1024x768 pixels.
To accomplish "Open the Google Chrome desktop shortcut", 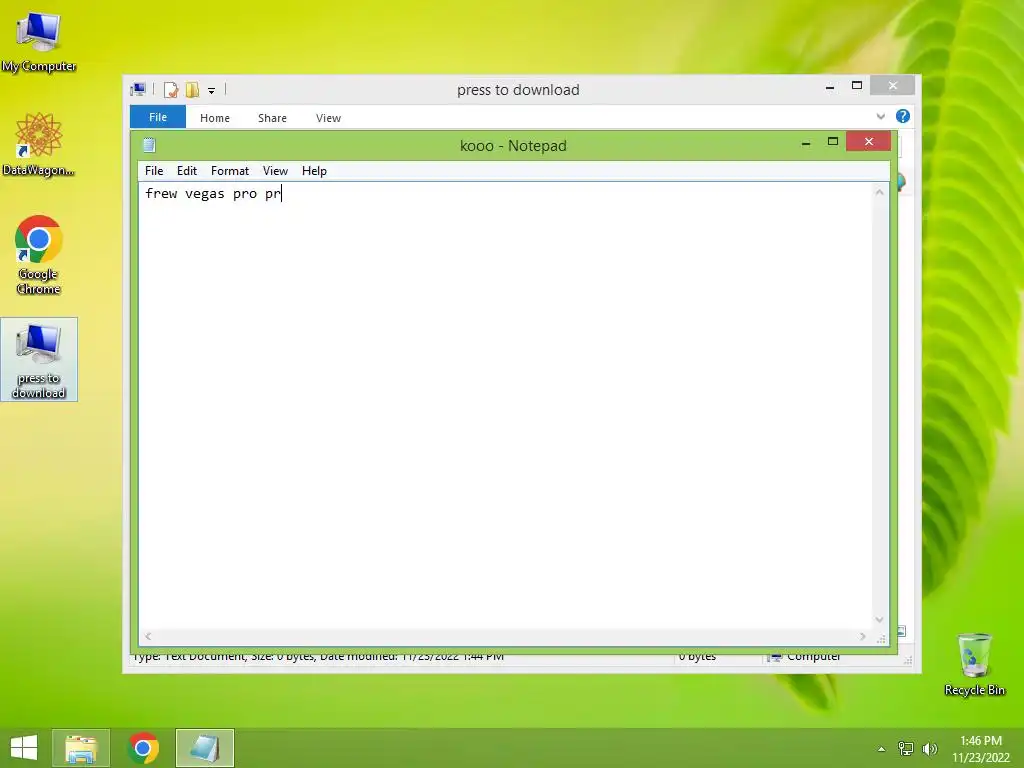I will tap(39, 255).
